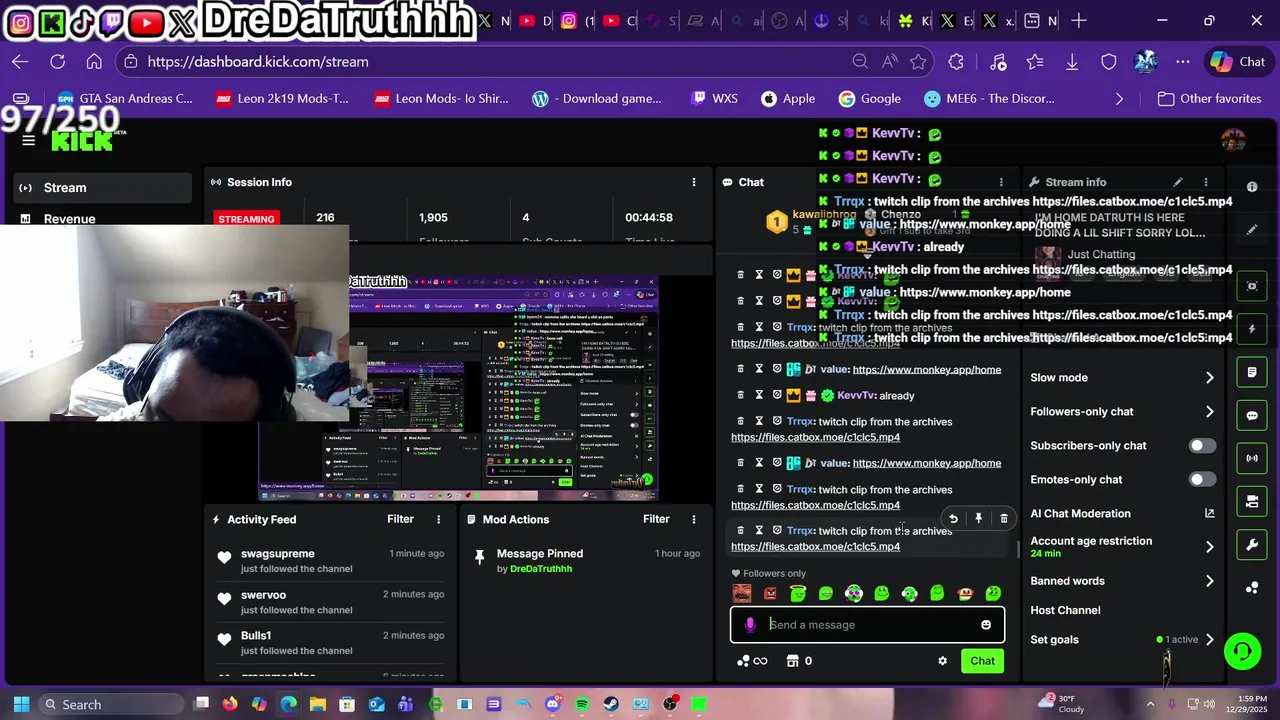Open favorites list icon in browser toolbar
This screenshot has width=1280, height=720.
(x=1035, y=62)
